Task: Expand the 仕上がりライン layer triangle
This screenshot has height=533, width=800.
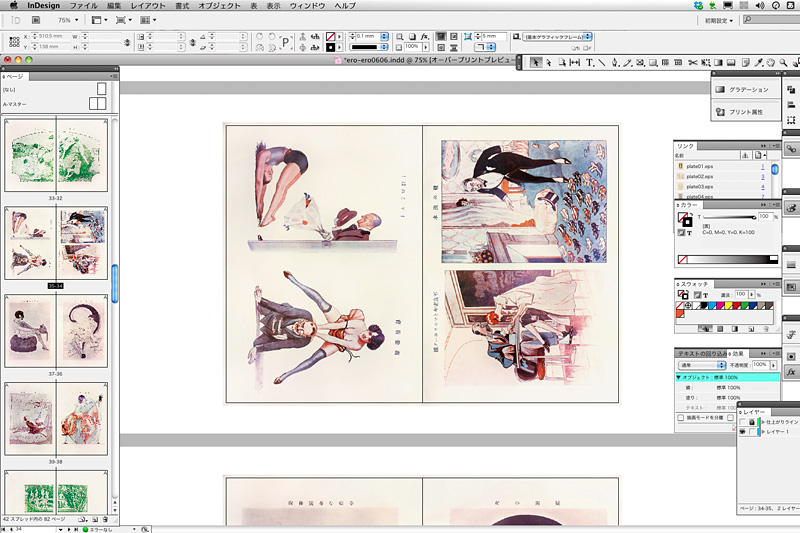Action: 763,422
